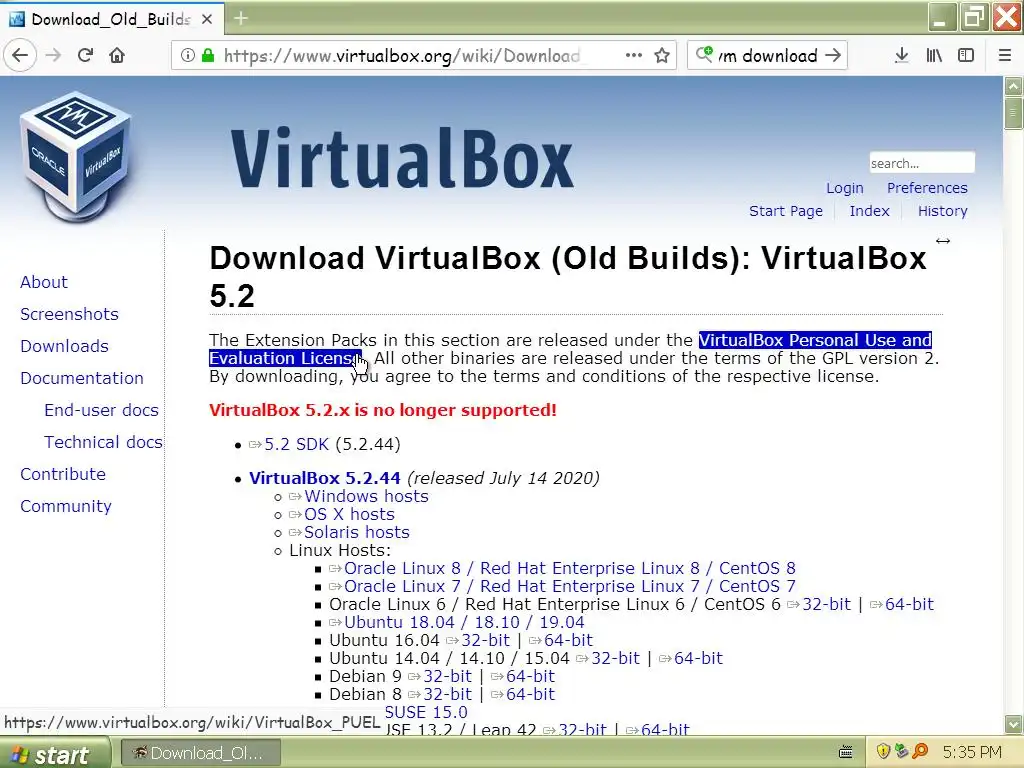Open About in the sidebar
The height and width of the screenshot is (768, 1024).
point(44,282)
